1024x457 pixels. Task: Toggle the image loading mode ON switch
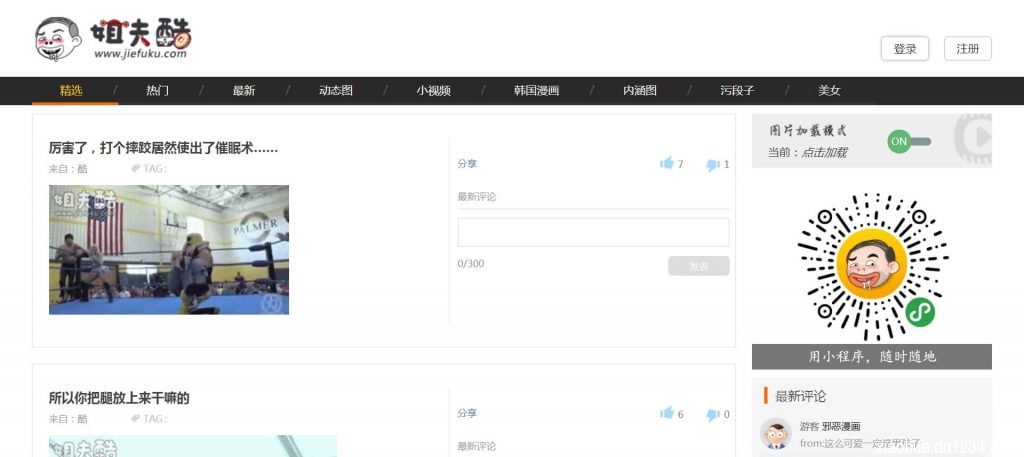(x=908, y=142)
